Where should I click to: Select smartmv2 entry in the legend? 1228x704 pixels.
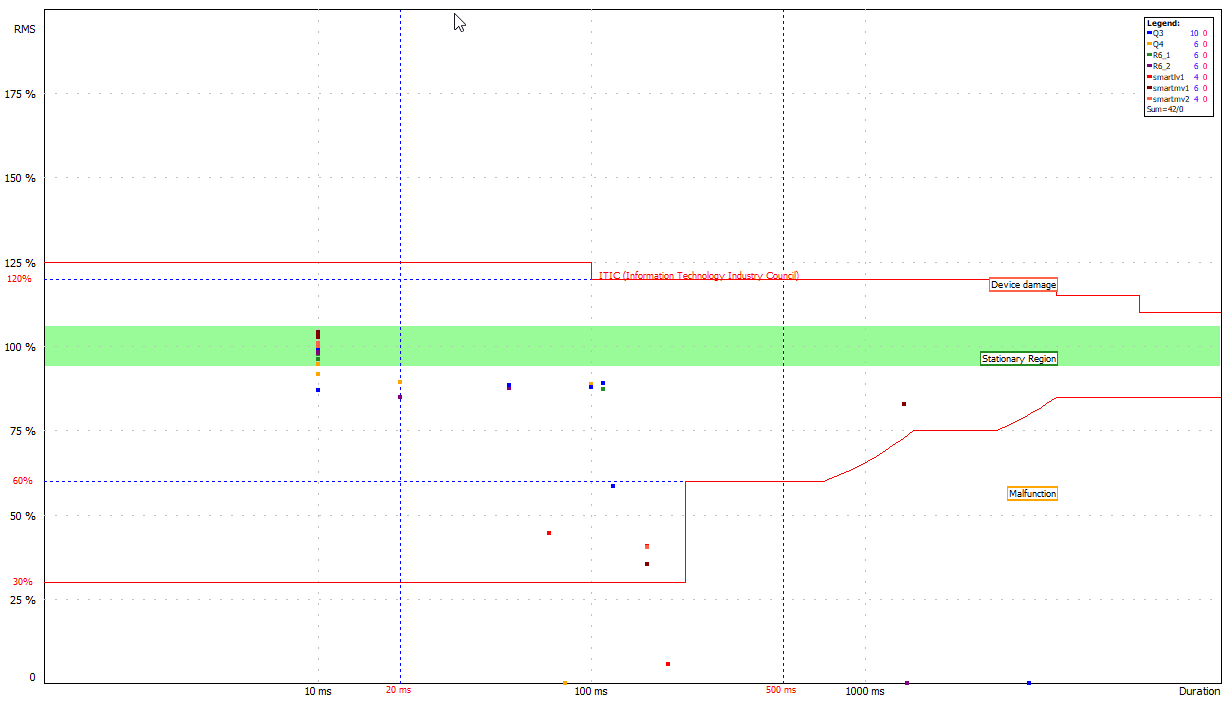1178,99
